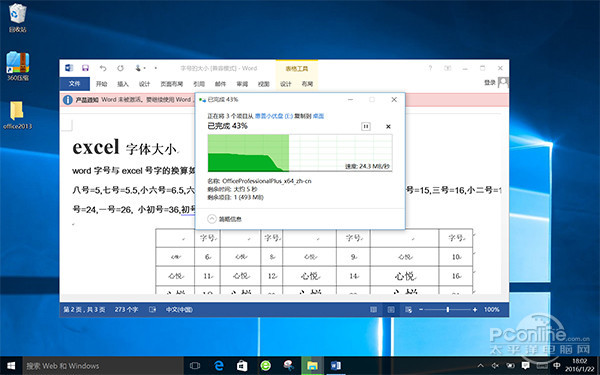Switch to the 视图 ribbon tab
600x375 pixels.
pyautogui.click(x=264, y=84)
